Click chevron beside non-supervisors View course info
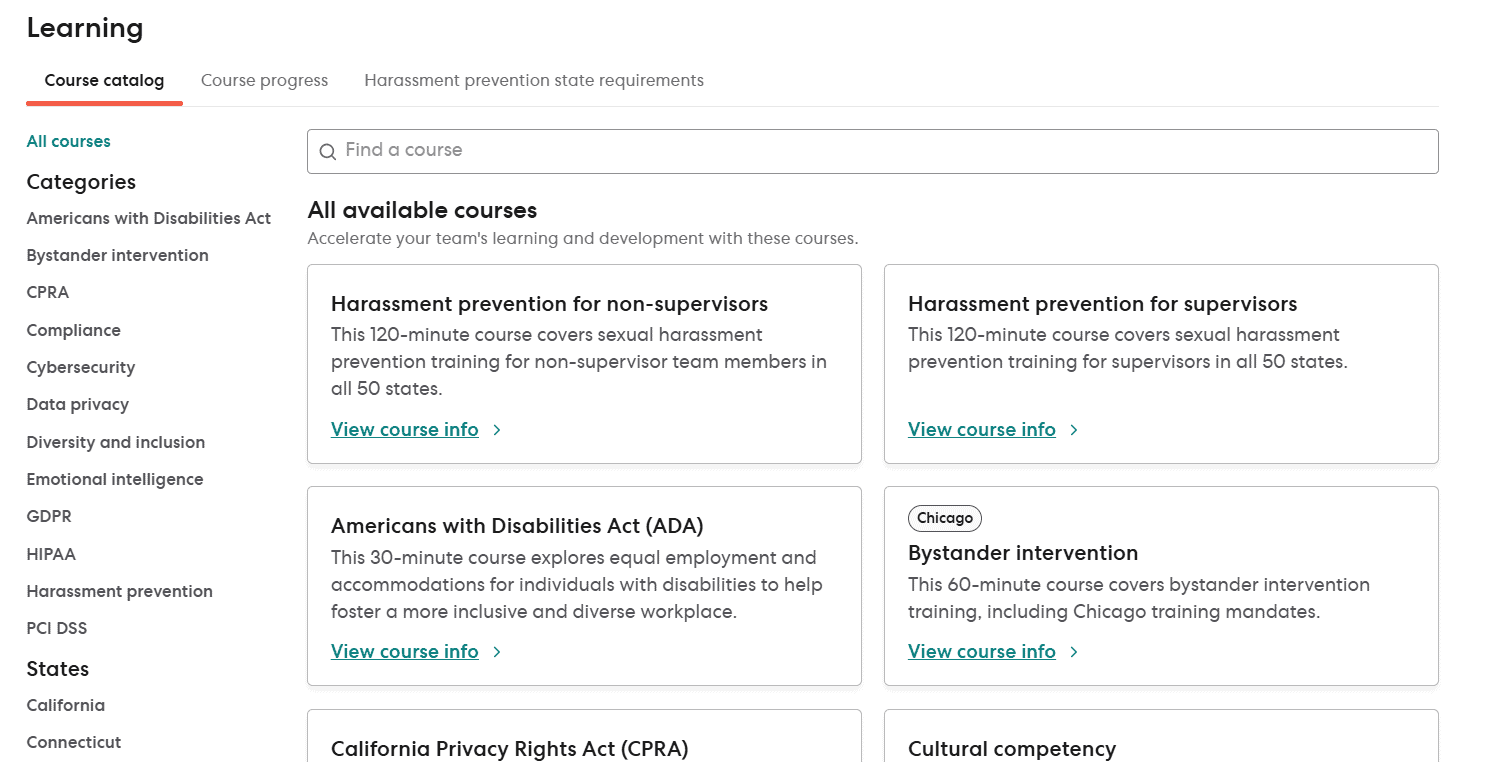The width and height of the screenshot is (1498, 762). [497, 430]
